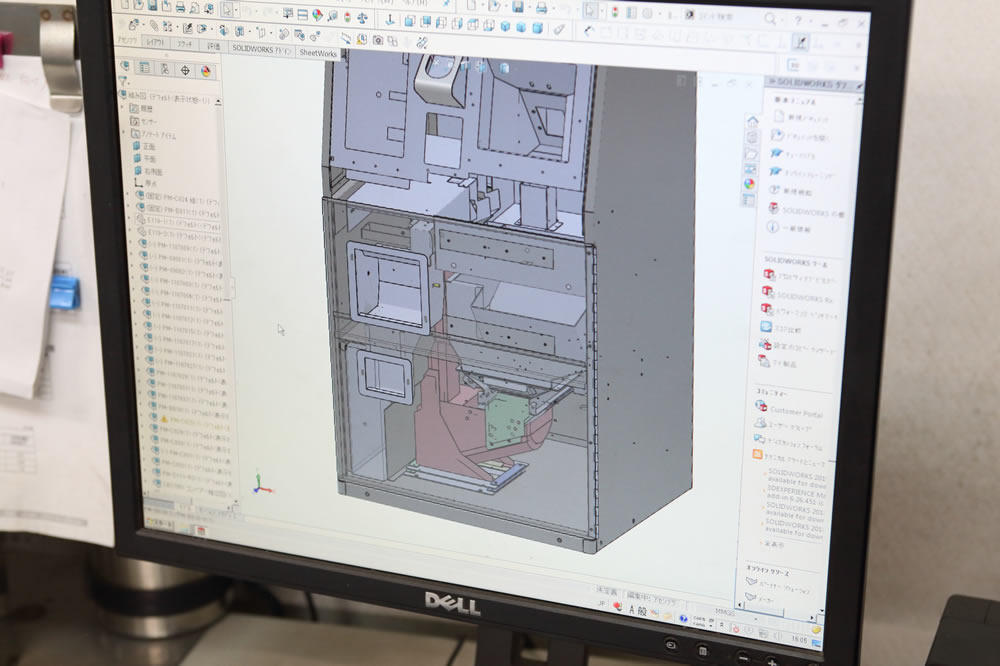Switch to the スケッチ tab
Viewport: 1000px width, 666px height.
click(x=184, y=44)
